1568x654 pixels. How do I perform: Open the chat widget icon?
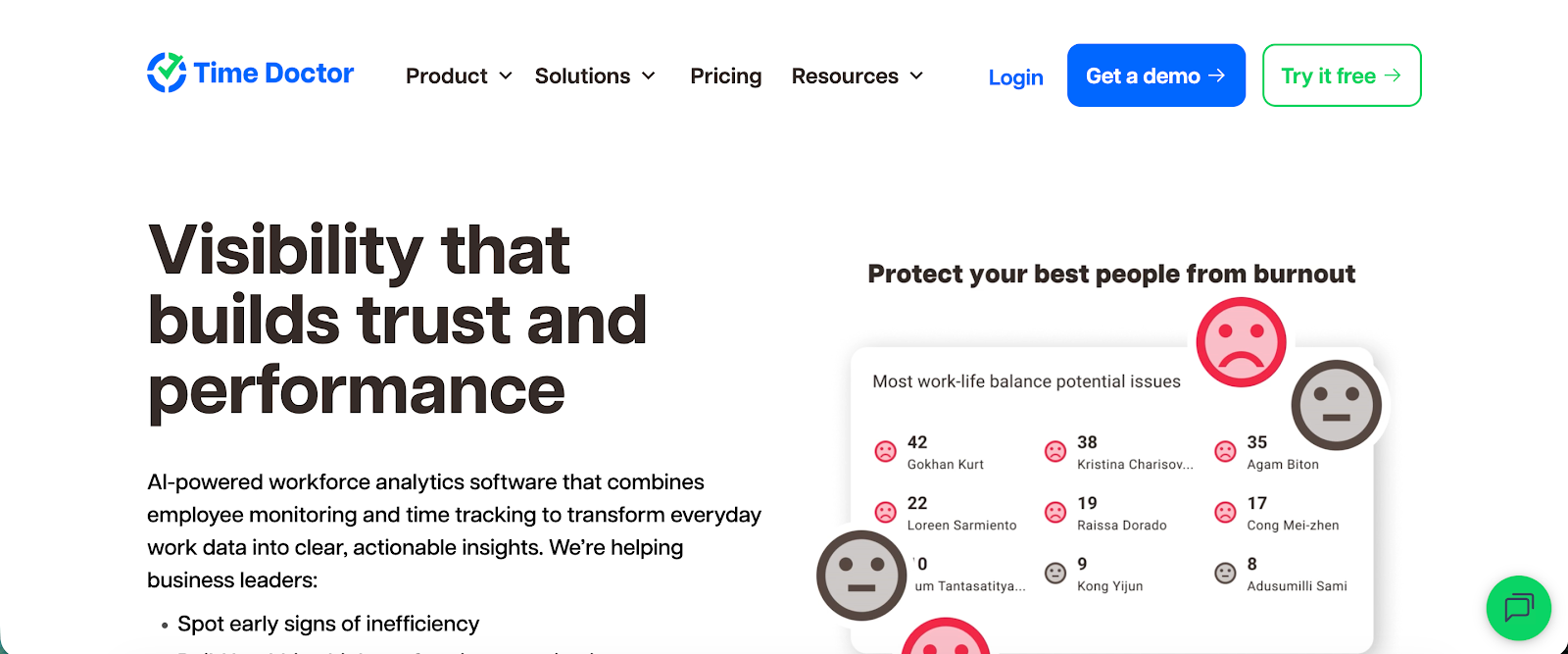(1518, 608)
